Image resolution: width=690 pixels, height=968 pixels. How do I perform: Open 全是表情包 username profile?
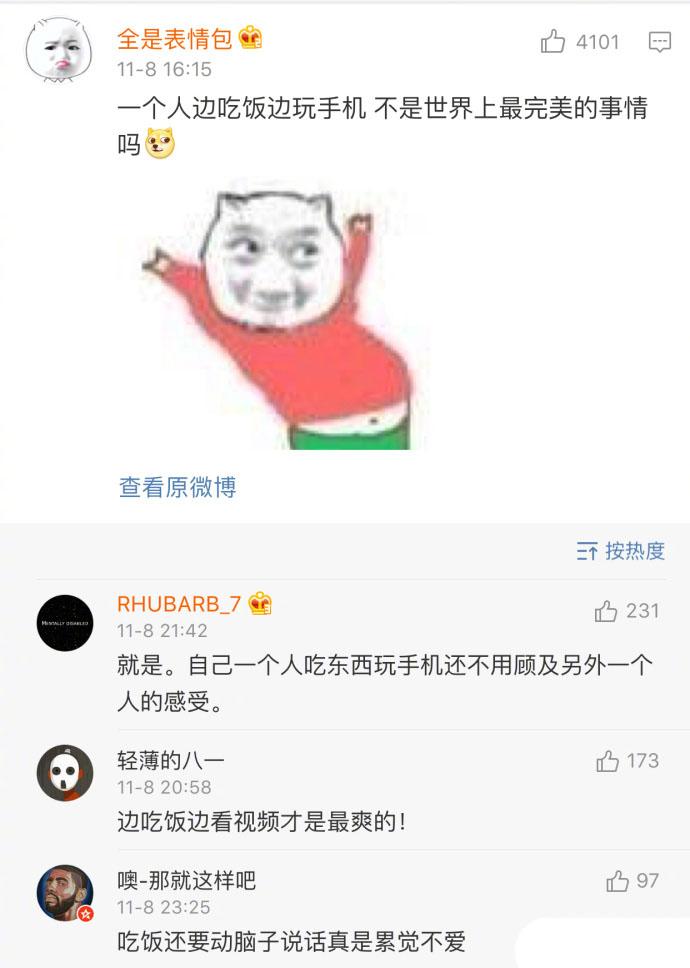pos(175,38)
